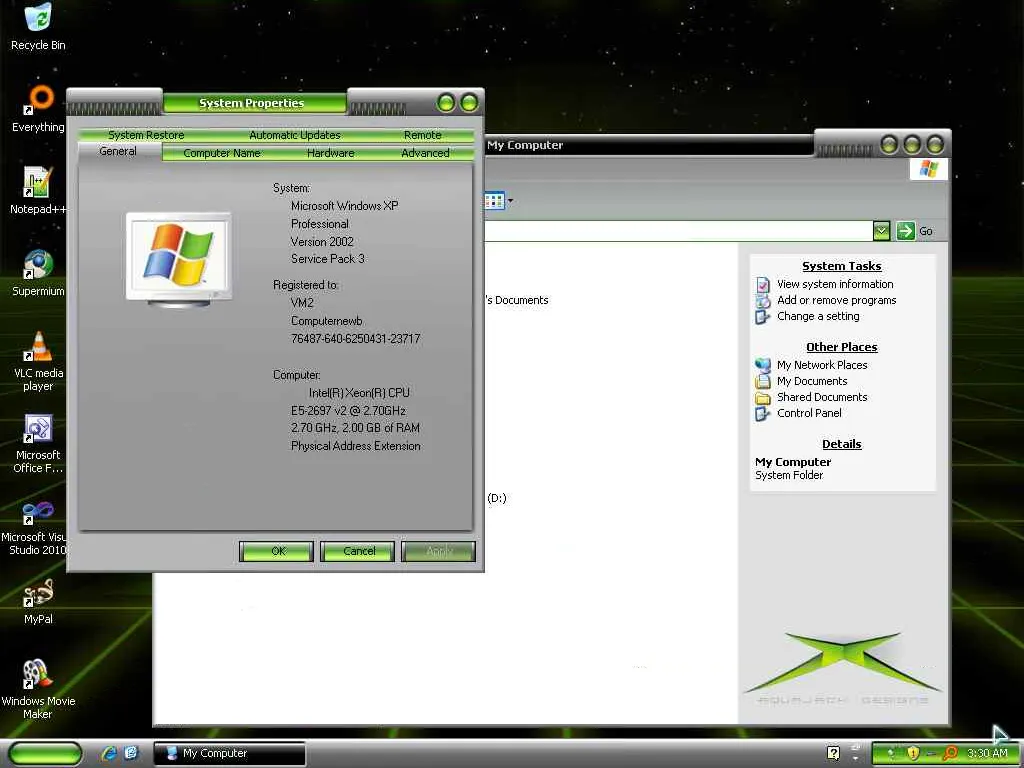Screen dimensions: 1024x768
Task: Select the My Computer taskbar button
Action: click(229, 753)
